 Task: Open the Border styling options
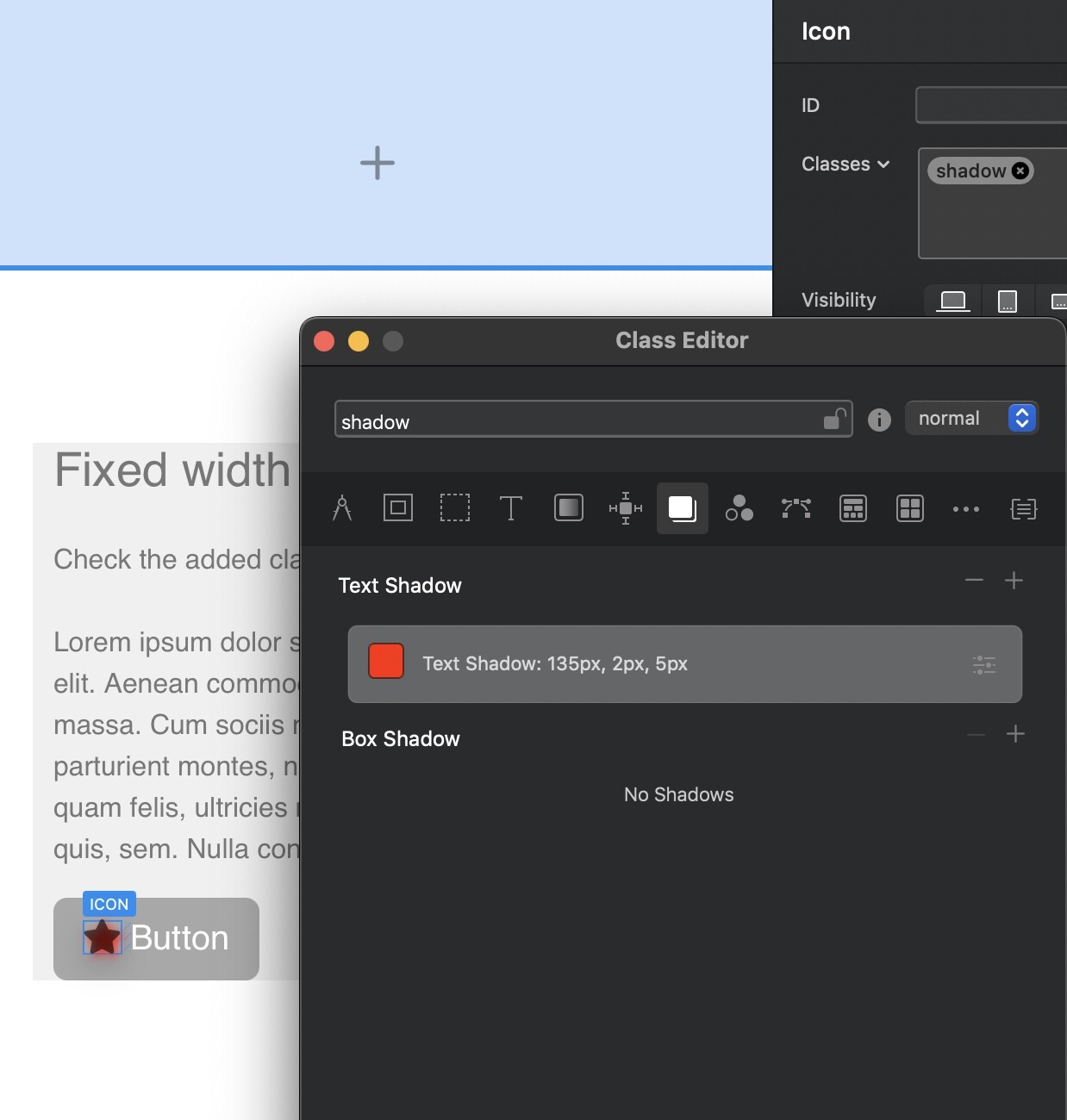point(398,508)
